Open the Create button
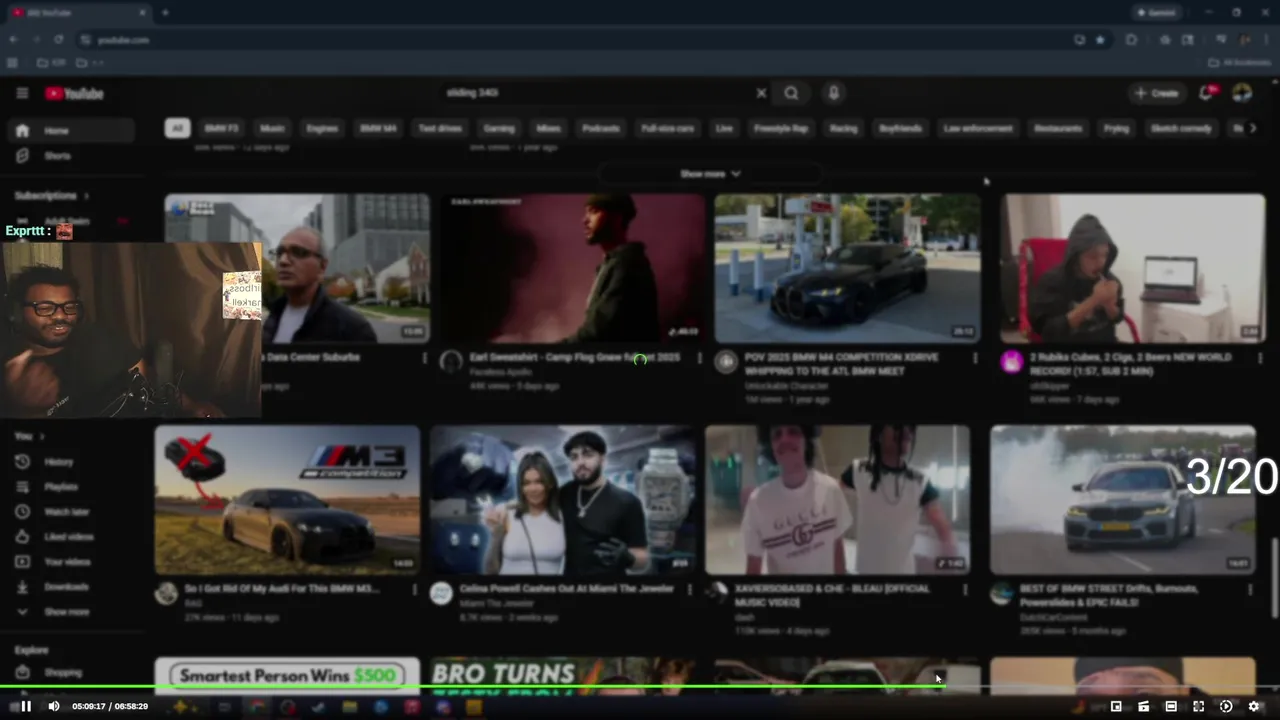1280x720 pixels. pyautogui.click(x=1157, y=93)
